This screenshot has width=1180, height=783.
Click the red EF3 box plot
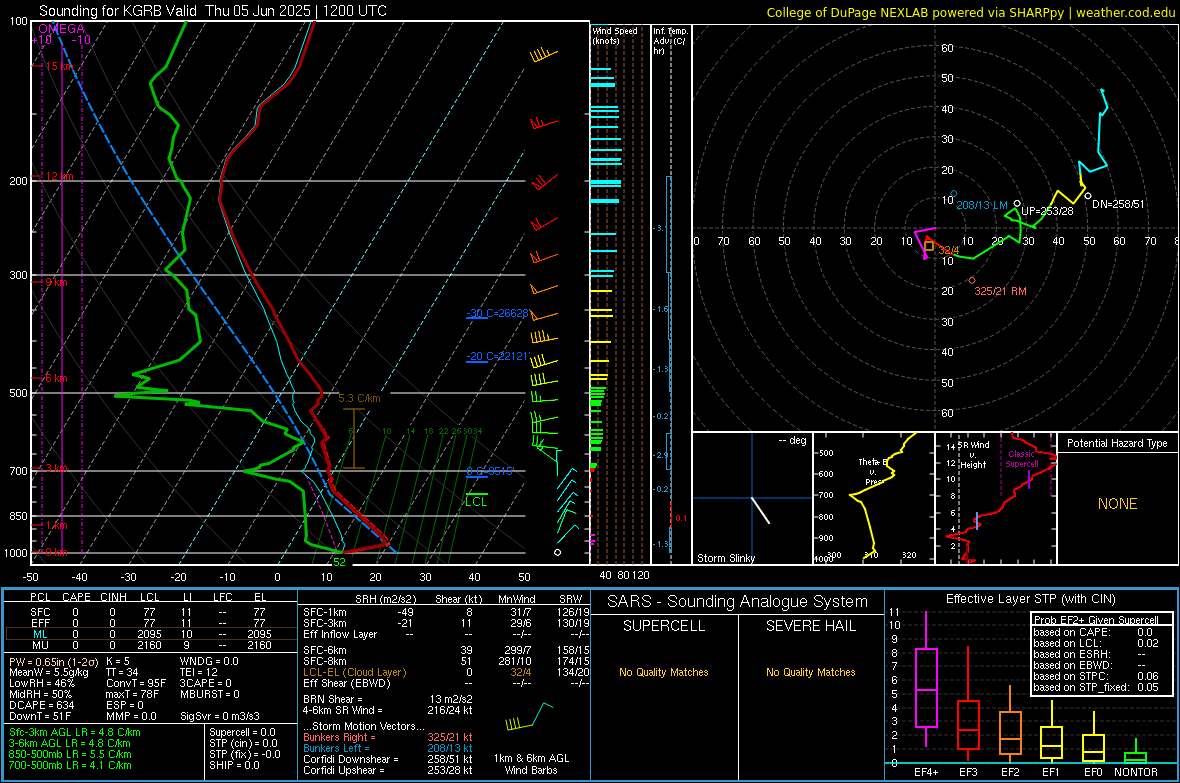(x=968, y=704)
